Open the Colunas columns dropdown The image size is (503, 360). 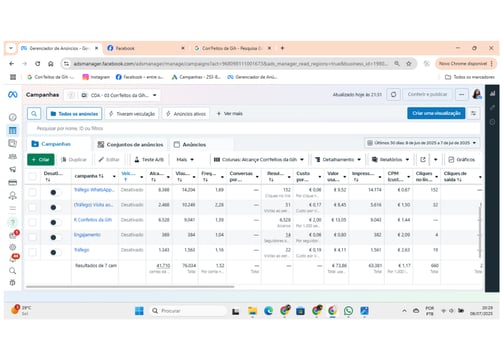click(x=258, y=160)
